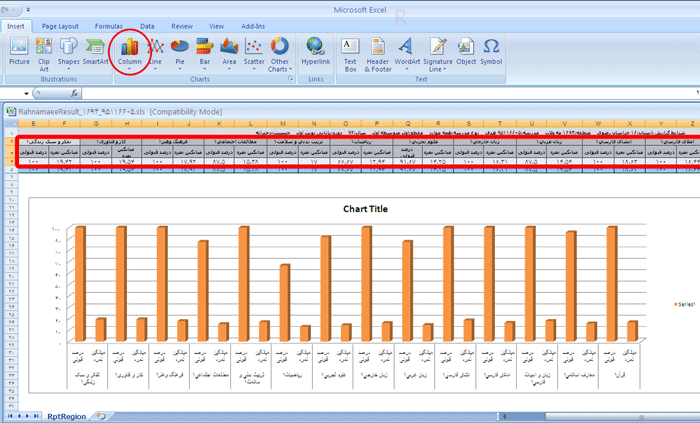Screen dimensions: 700x423
Task: Insert a Symbol
Action: 491,53
